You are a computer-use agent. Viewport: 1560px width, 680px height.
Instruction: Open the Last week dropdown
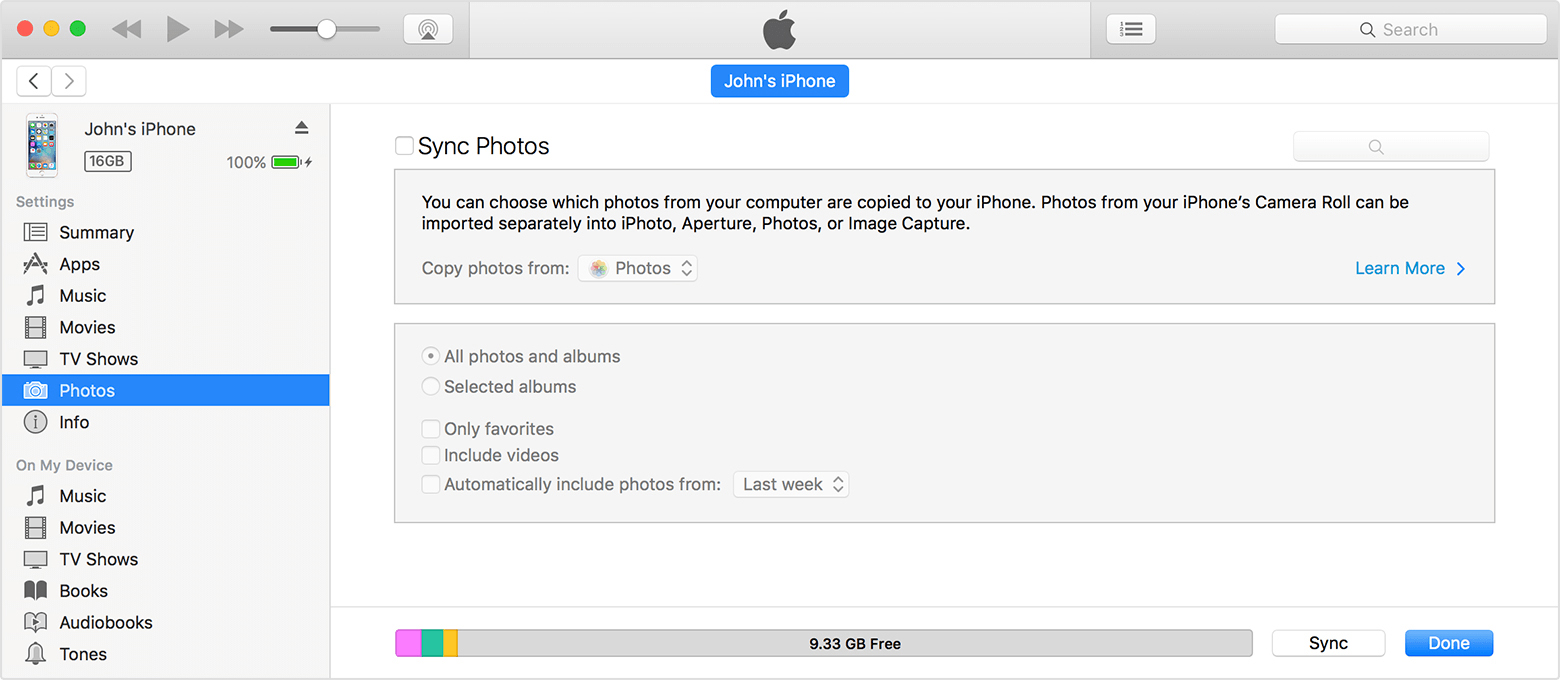point(791,484)
